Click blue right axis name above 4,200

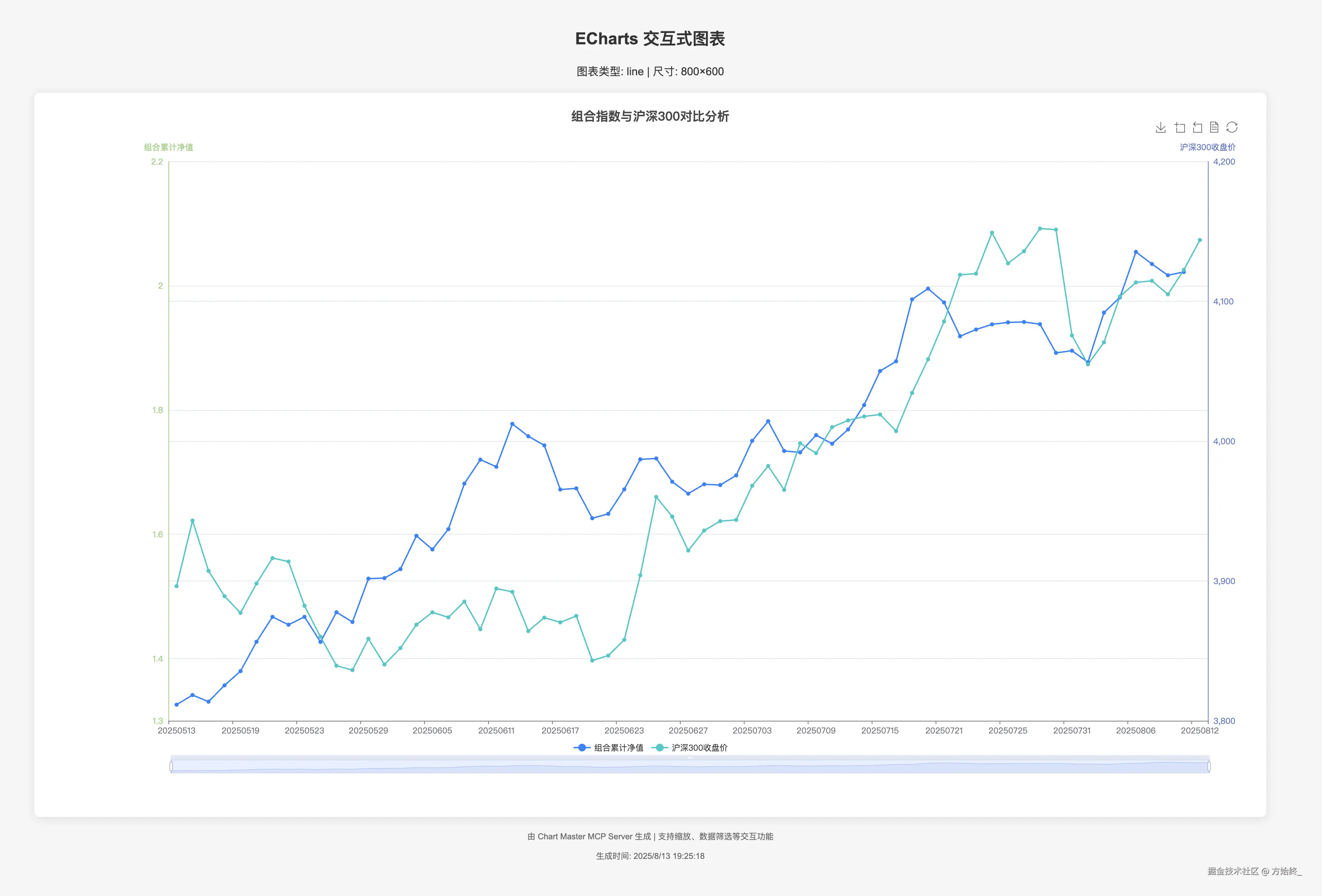point(1207,147)
